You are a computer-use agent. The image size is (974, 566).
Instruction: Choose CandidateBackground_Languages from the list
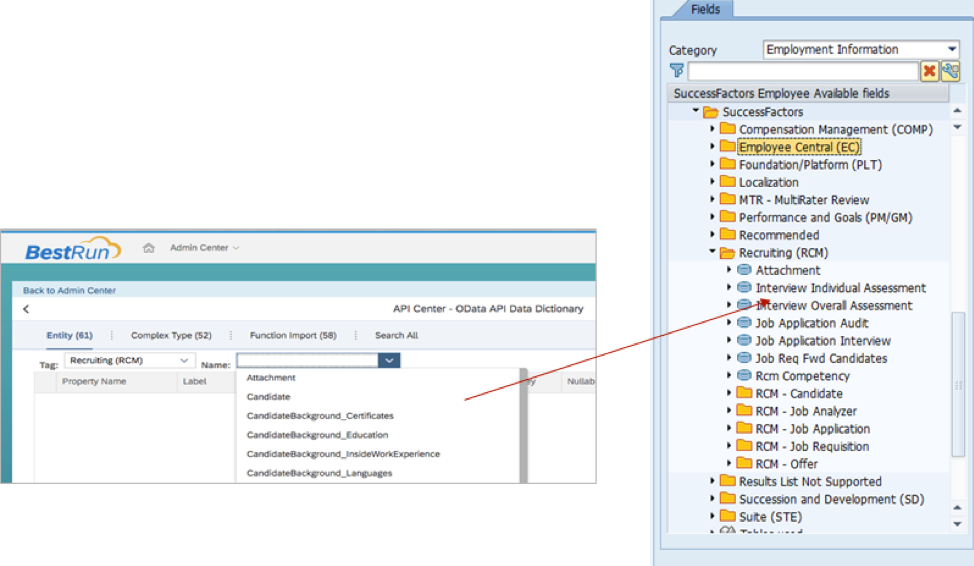pyautogui.click(x=319, y=473)
